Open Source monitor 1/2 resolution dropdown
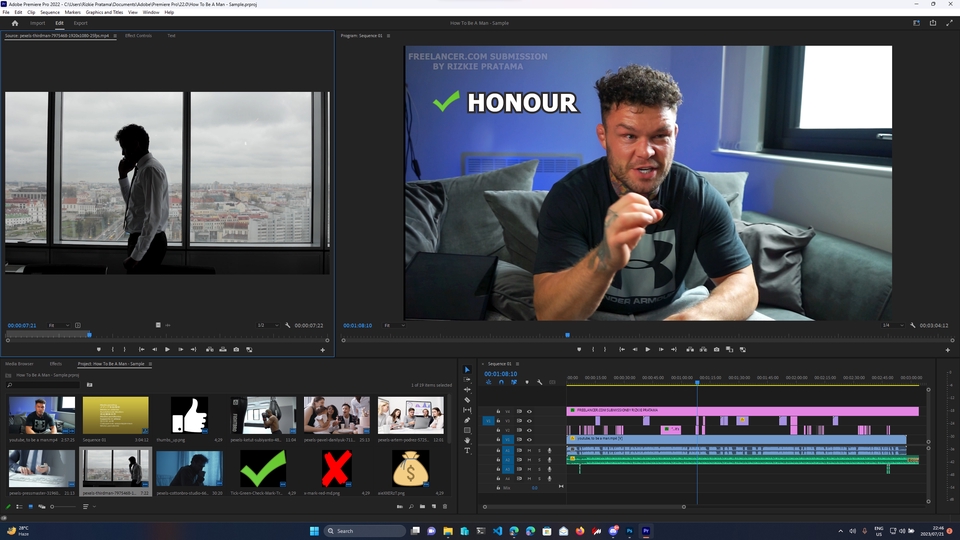960x540 pixels. click(x=268, y=325)
